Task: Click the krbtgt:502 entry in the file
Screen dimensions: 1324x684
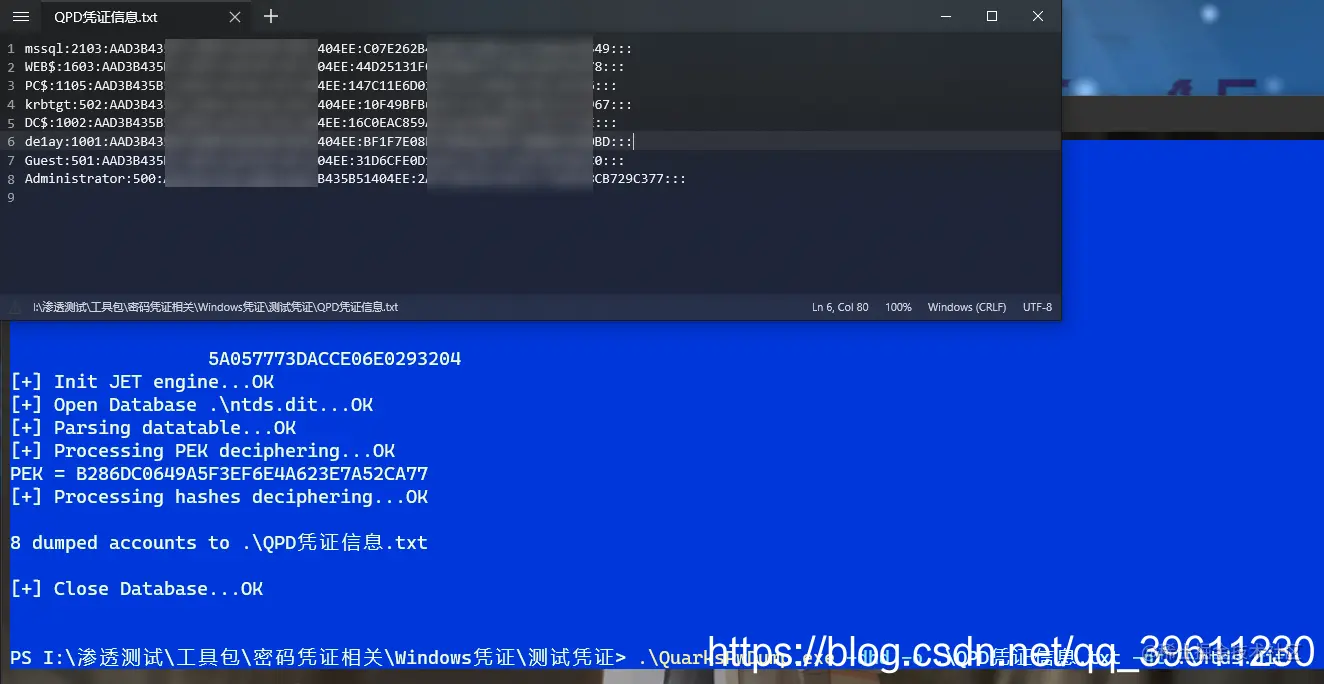Action: point(70,103)
